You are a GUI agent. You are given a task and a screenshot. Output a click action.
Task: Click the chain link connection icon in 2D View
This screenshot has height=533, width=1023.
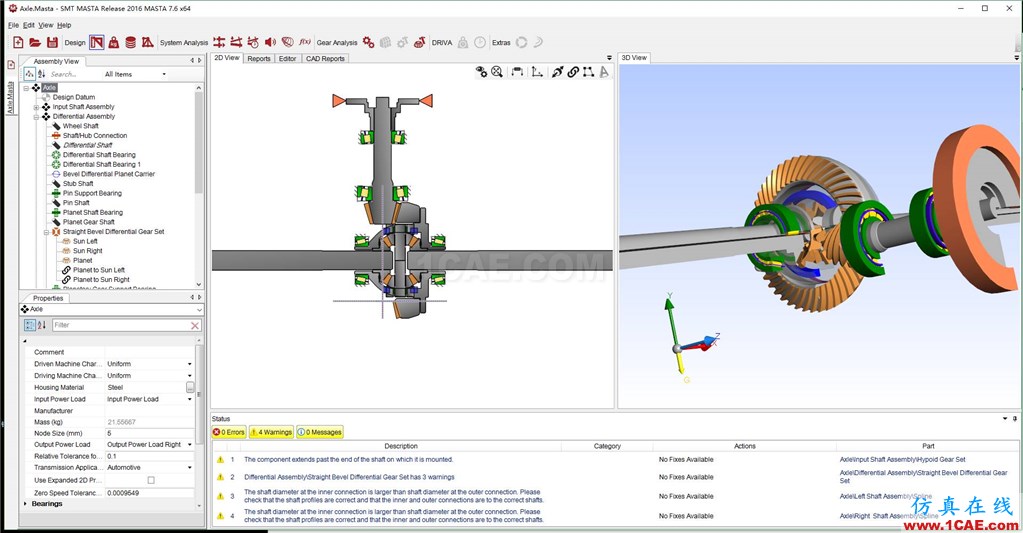click(x=573, y=72)
